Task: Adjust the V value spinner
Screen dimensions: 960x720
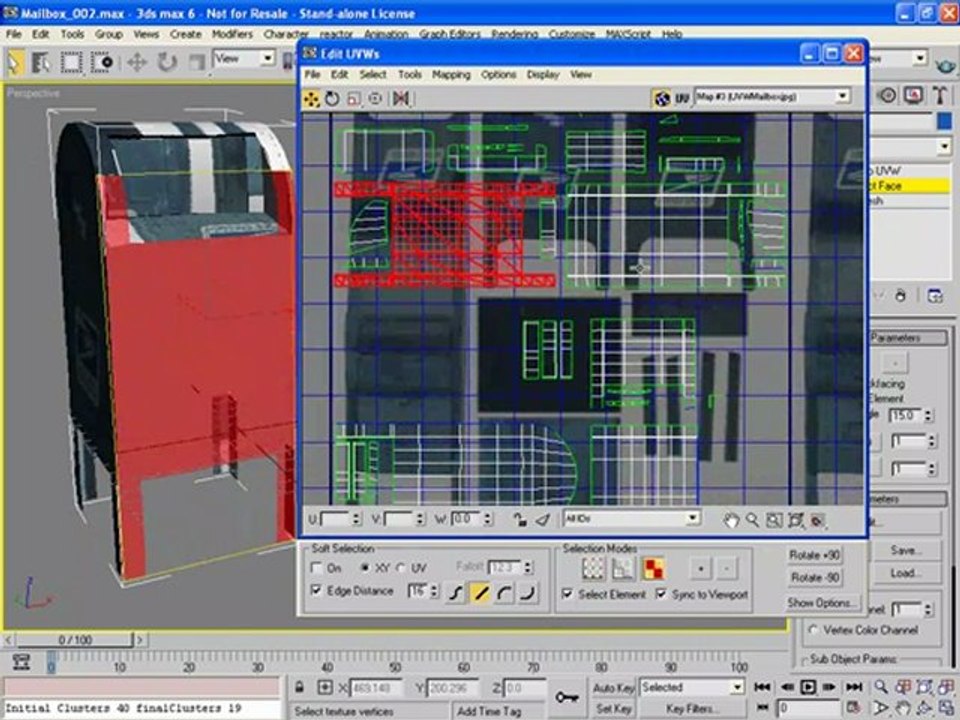Action: coord(420,519)
